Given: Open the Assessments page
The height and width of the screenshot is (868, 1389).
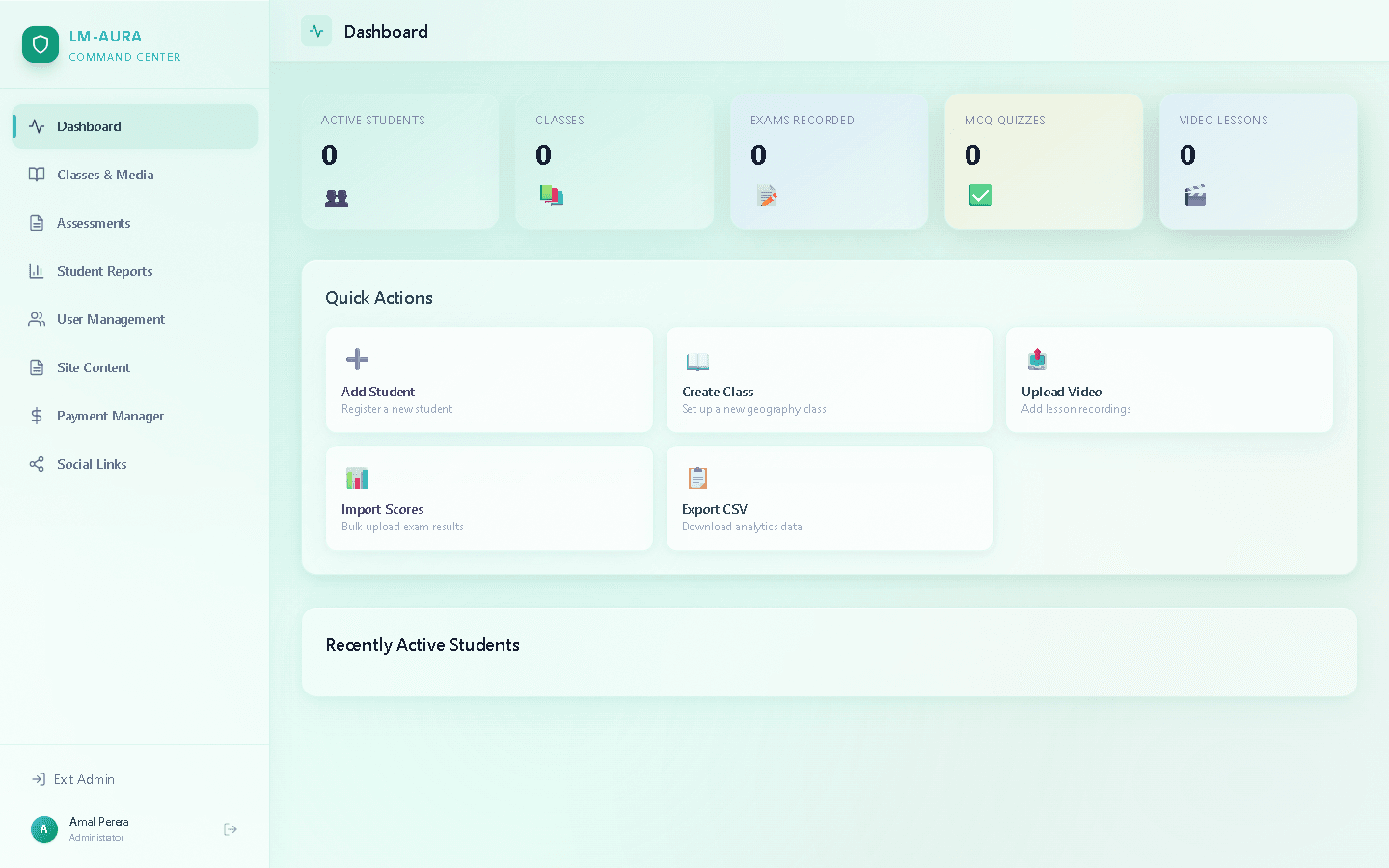Looking at the screenshot, I should point(135,223).
